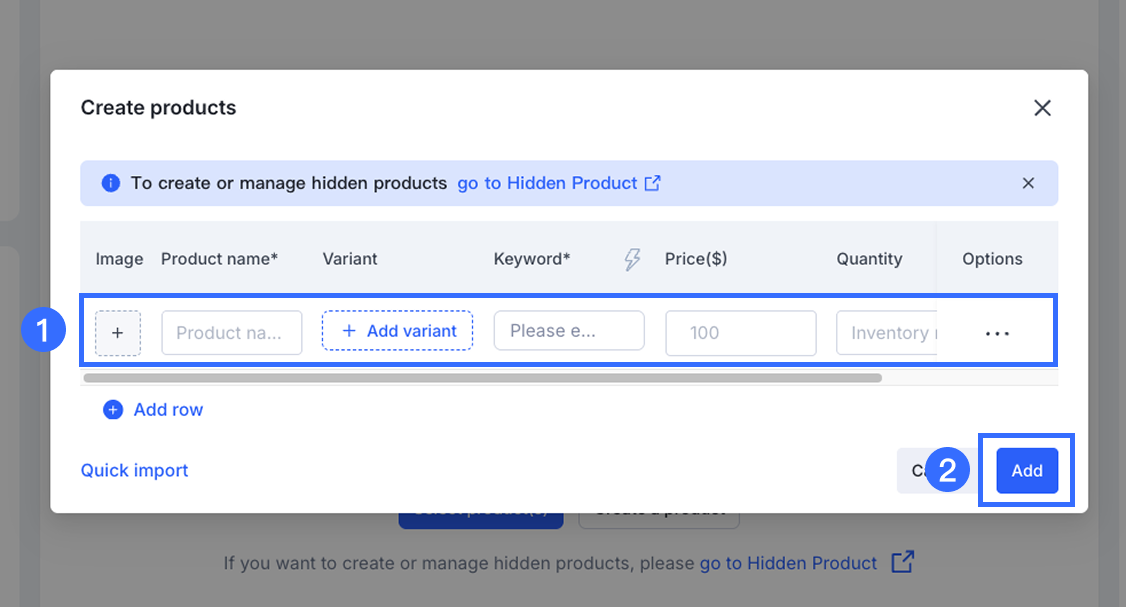Follow banner's go to Hidden Product link

(547, 183)
